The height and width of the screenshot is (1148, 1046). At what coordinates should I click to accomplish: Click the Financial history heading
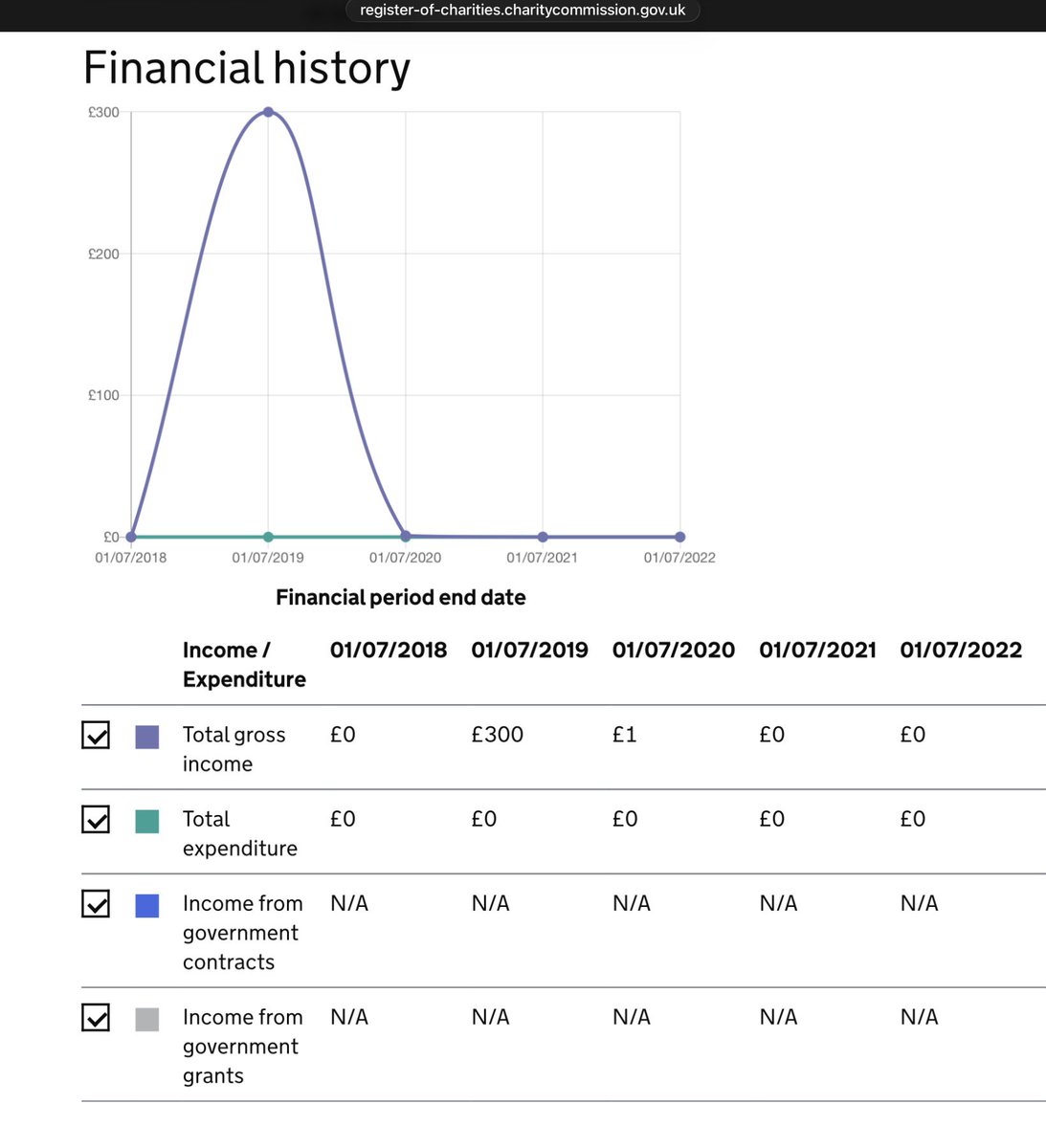coord(247,68)
